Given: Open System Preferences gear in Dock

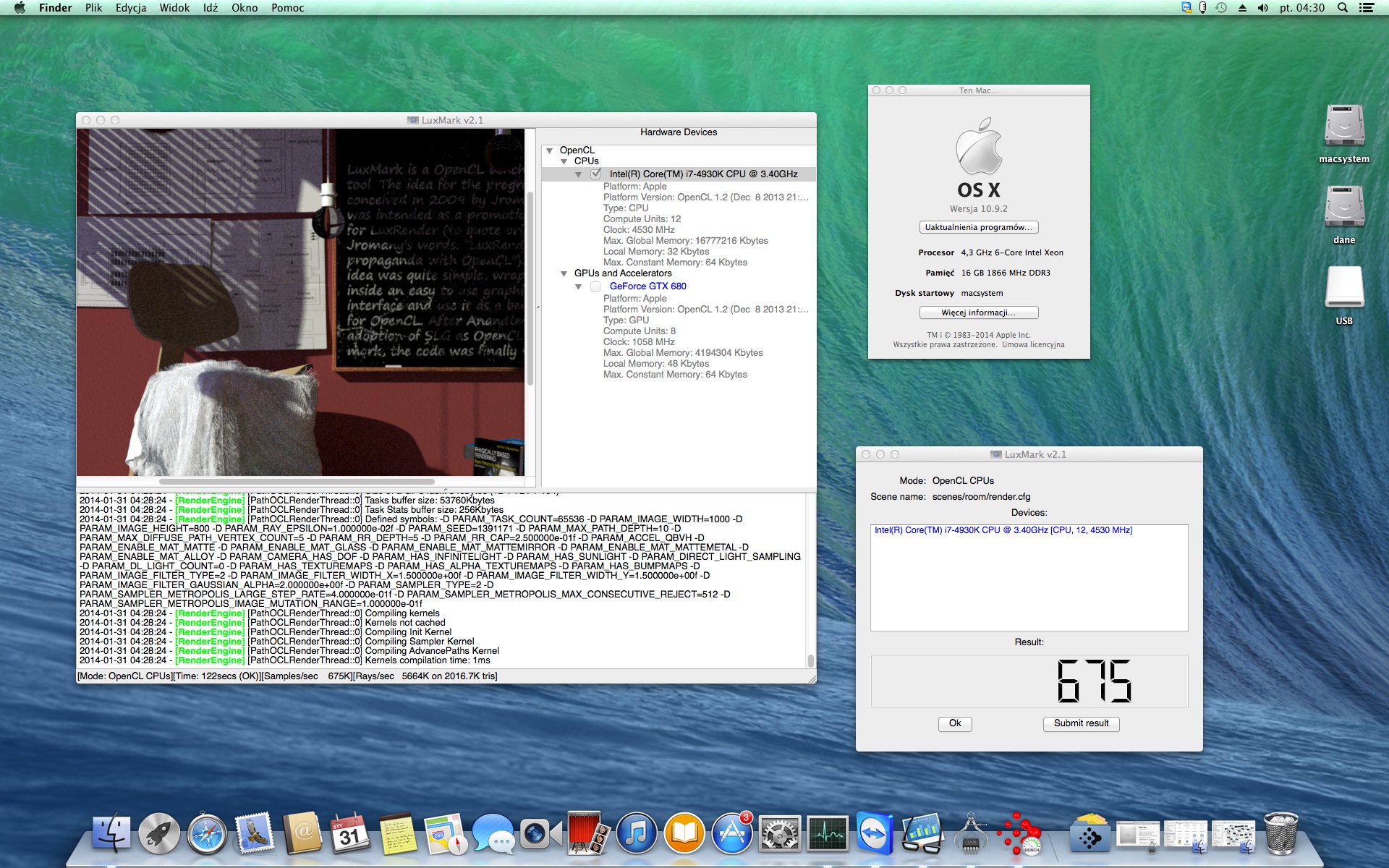Looking at the screenshot, I should (x=780, y=834).
